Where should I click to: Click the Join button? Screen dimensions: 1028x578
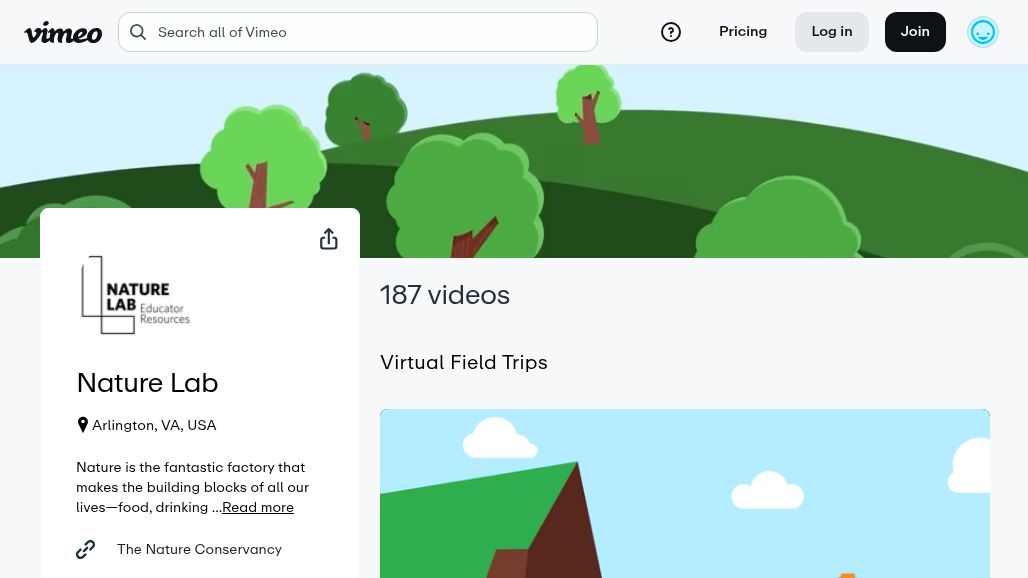click(x=915, y=31)
